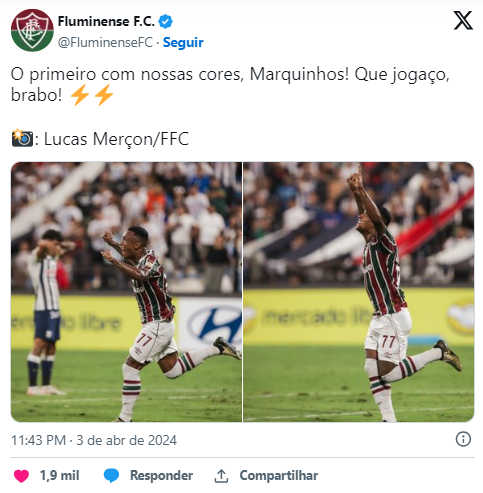Click the share upload arrow icon

click(x=221, y=476)
